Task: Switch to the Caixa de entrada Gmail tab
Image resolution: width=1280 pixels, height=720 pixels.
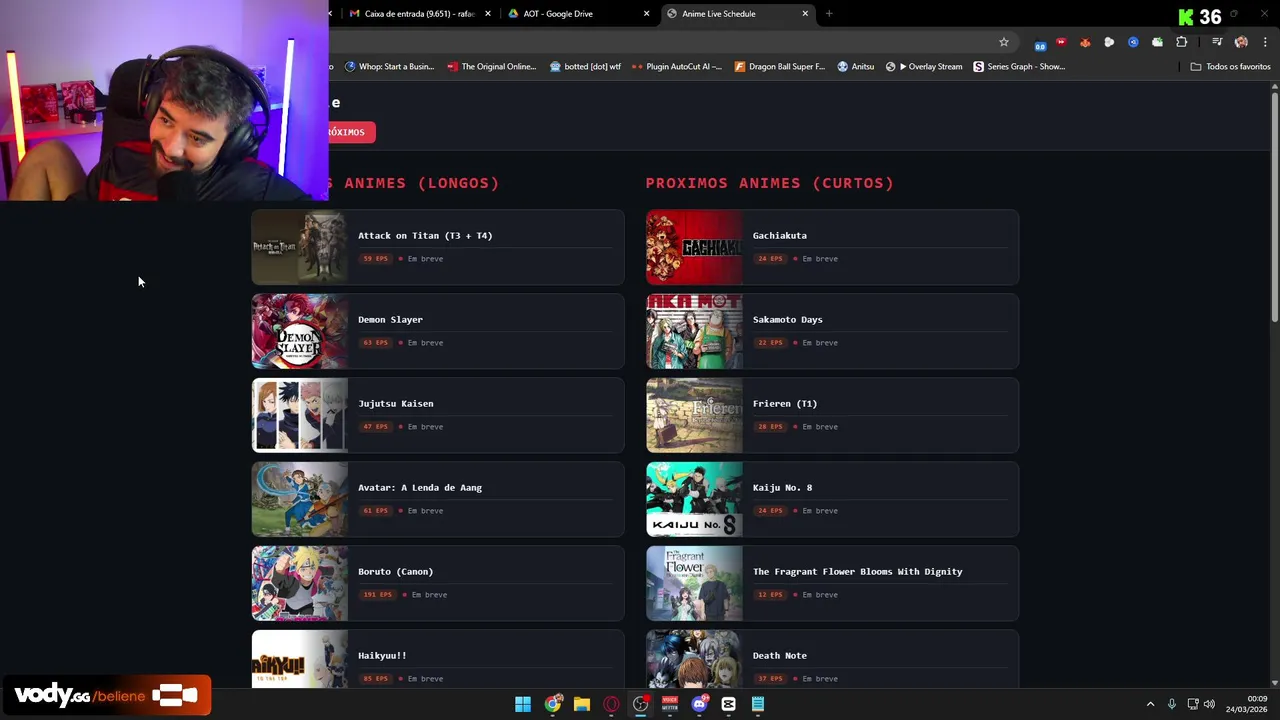Action: tap(419, 14)
